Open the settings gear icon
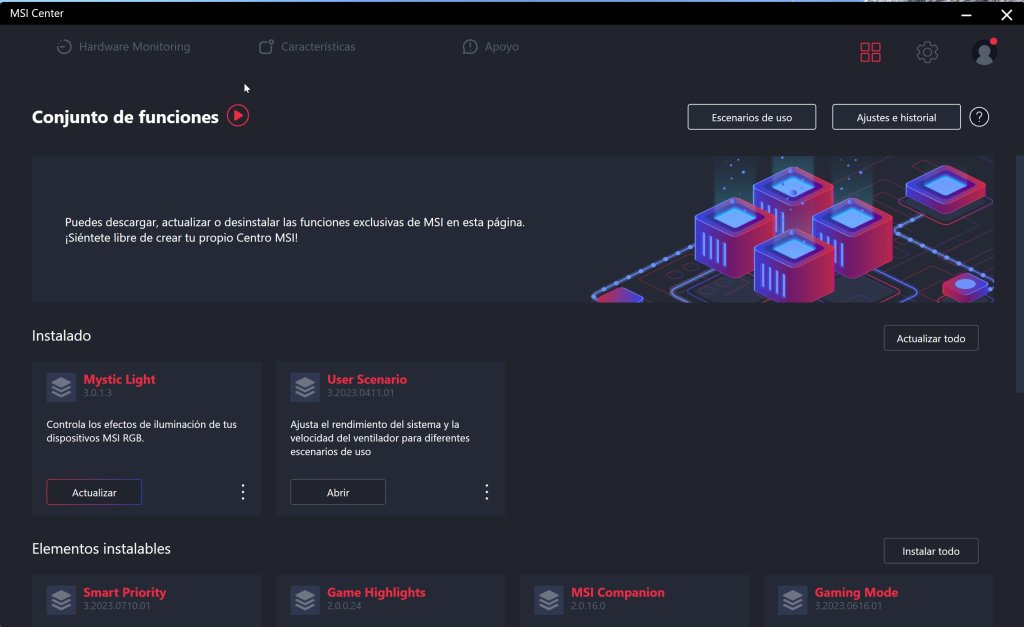This screenshot has width=1024, height=627. coord(927,52)
